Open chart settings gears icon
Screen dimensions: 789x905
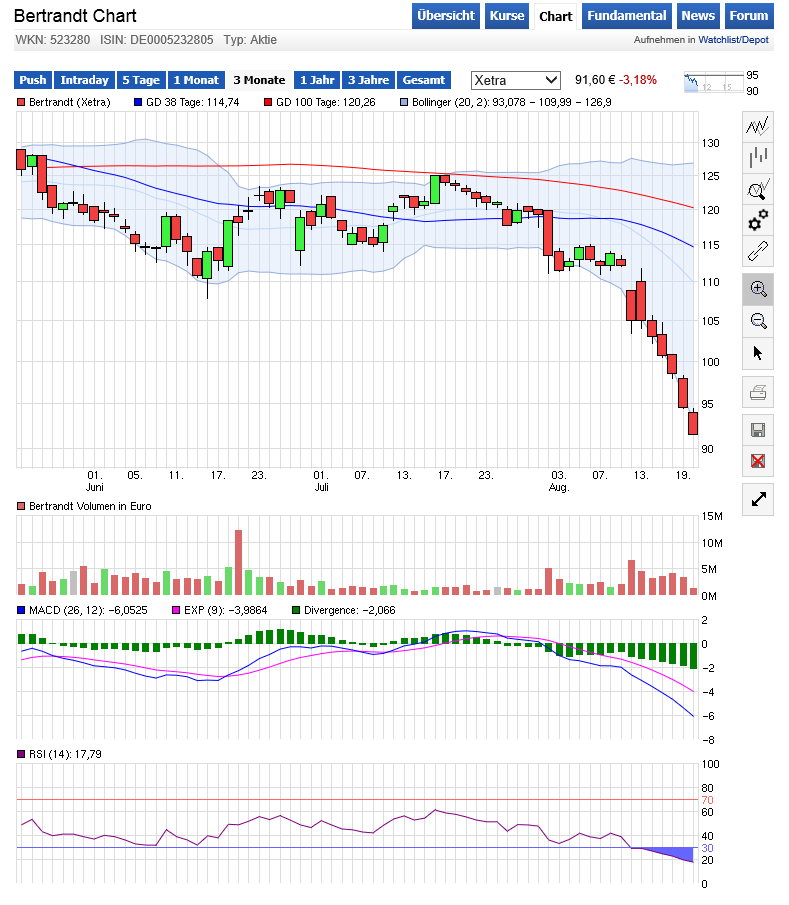(x=757, y=220)
